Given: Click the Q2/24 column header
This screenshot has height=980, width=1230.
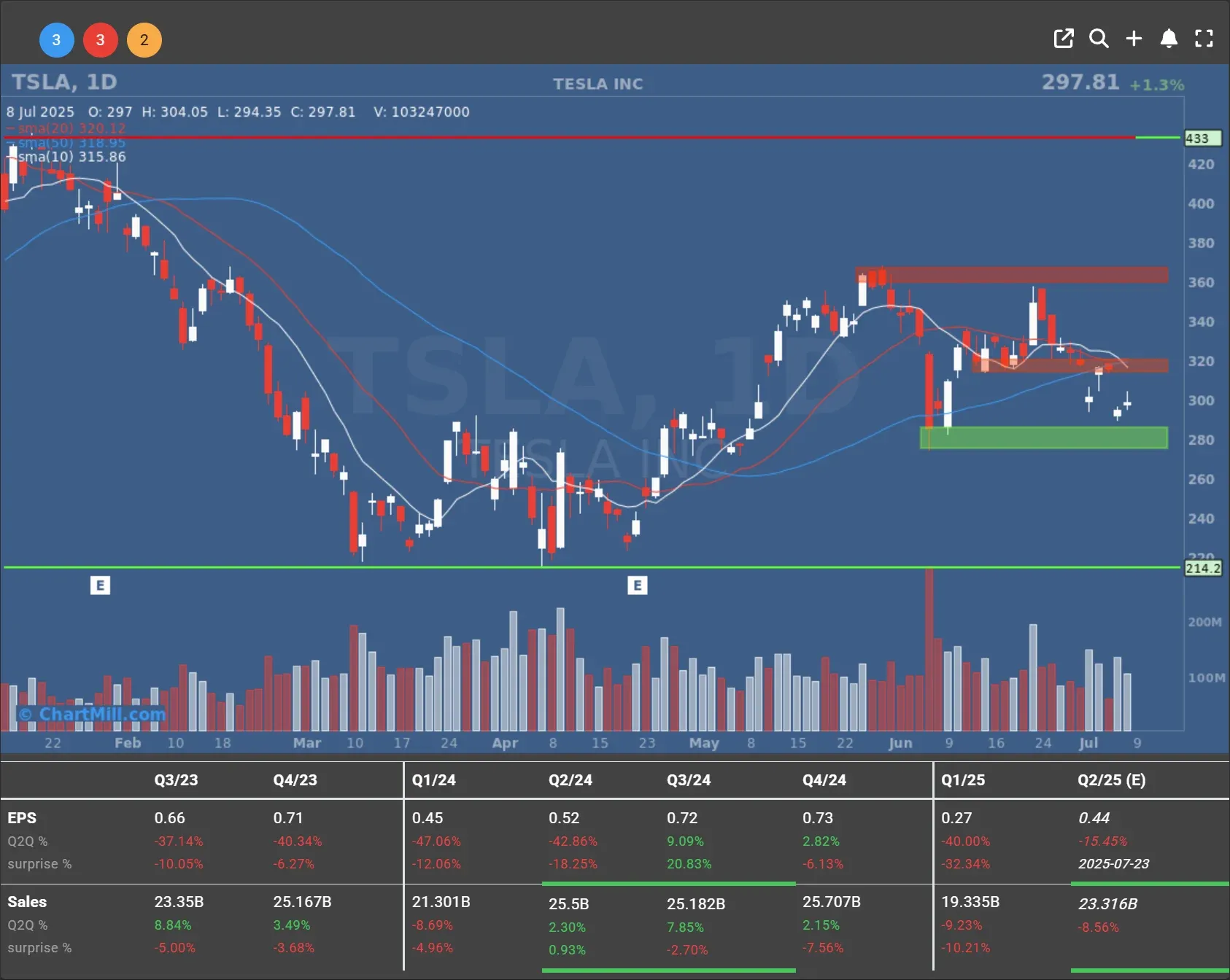Looking at the screenshot, I should [x=570, y=780].
